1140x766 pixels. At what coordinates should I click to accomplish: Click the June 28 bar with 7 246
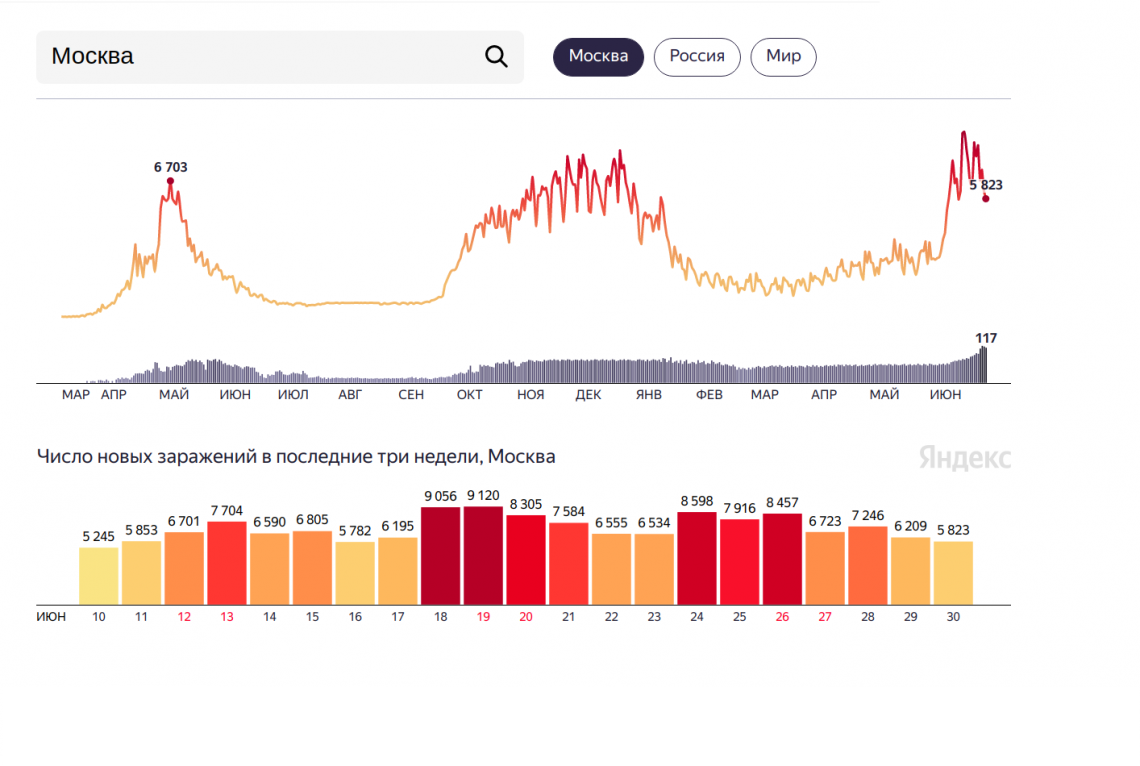pyautogui.click(x=868, y=565)
